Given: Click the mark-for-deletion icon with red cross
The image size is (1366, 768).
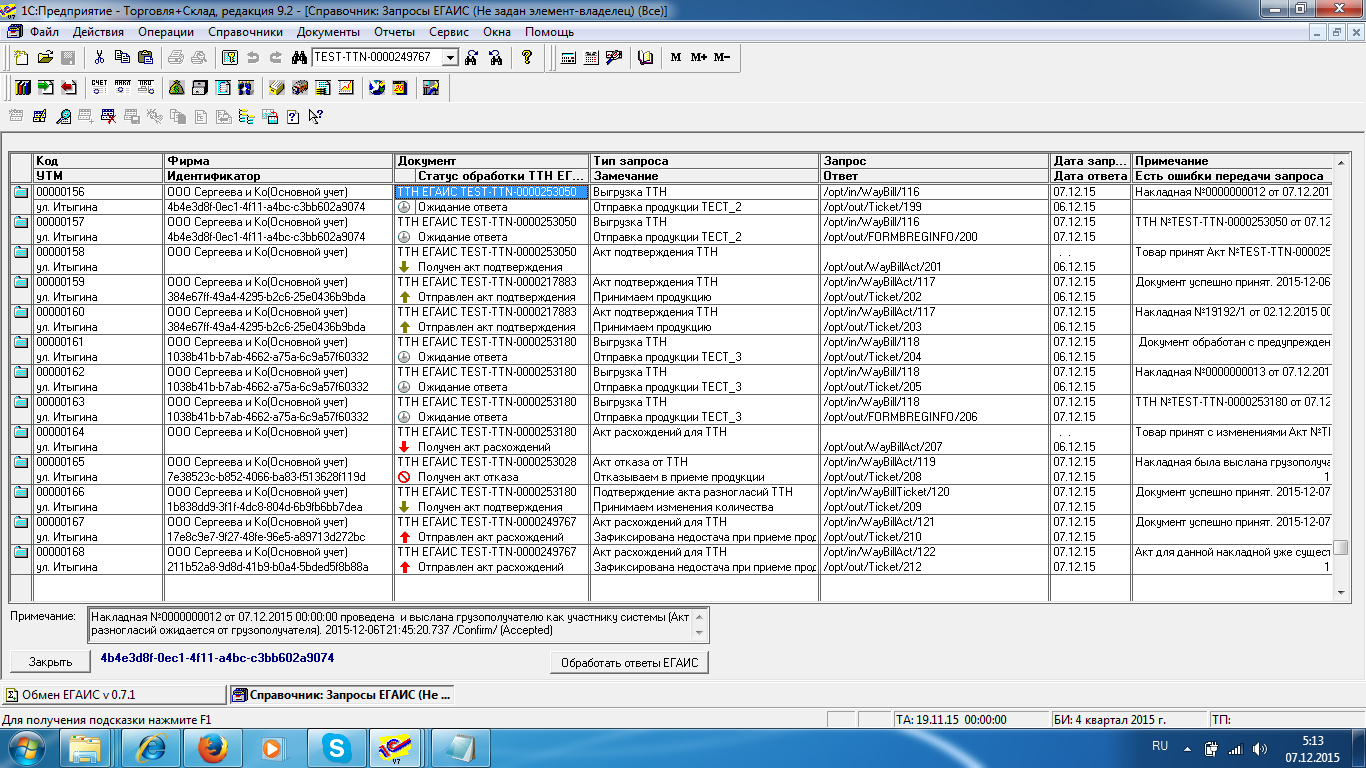Looking at the screenshot, I should pos(108,117).
